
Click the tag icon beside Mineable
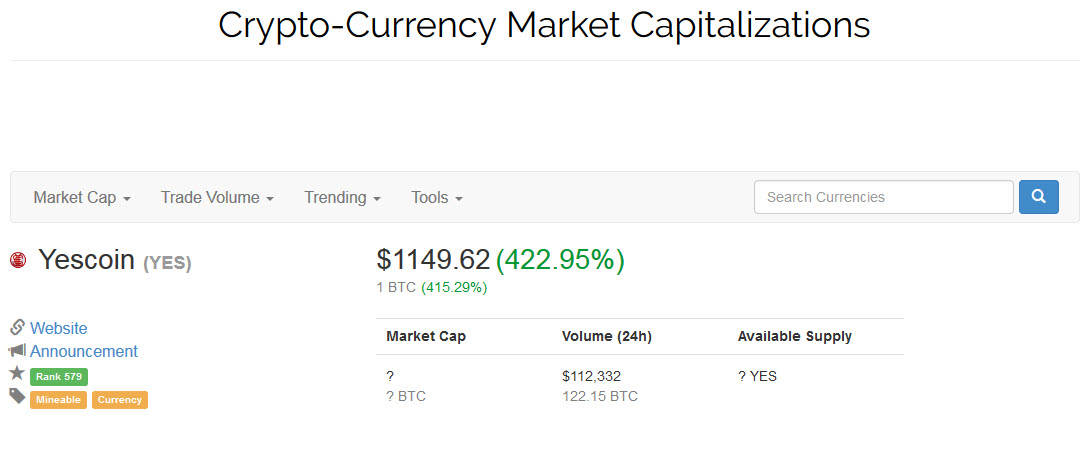point(17,396)
